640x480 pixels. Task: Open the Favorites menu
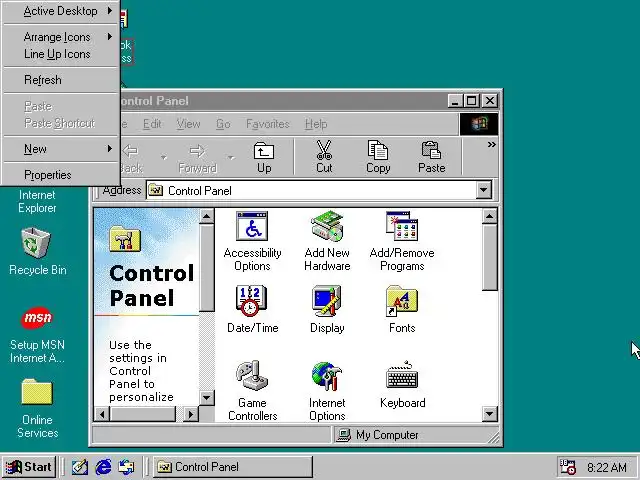pyautogui.click(x=268, y=124)
